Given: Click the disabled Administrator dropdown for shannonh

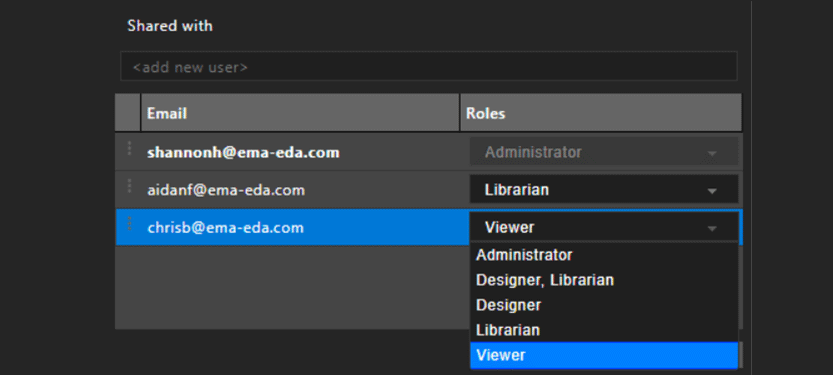Looking at the screenshot, I should click(604, 152).
